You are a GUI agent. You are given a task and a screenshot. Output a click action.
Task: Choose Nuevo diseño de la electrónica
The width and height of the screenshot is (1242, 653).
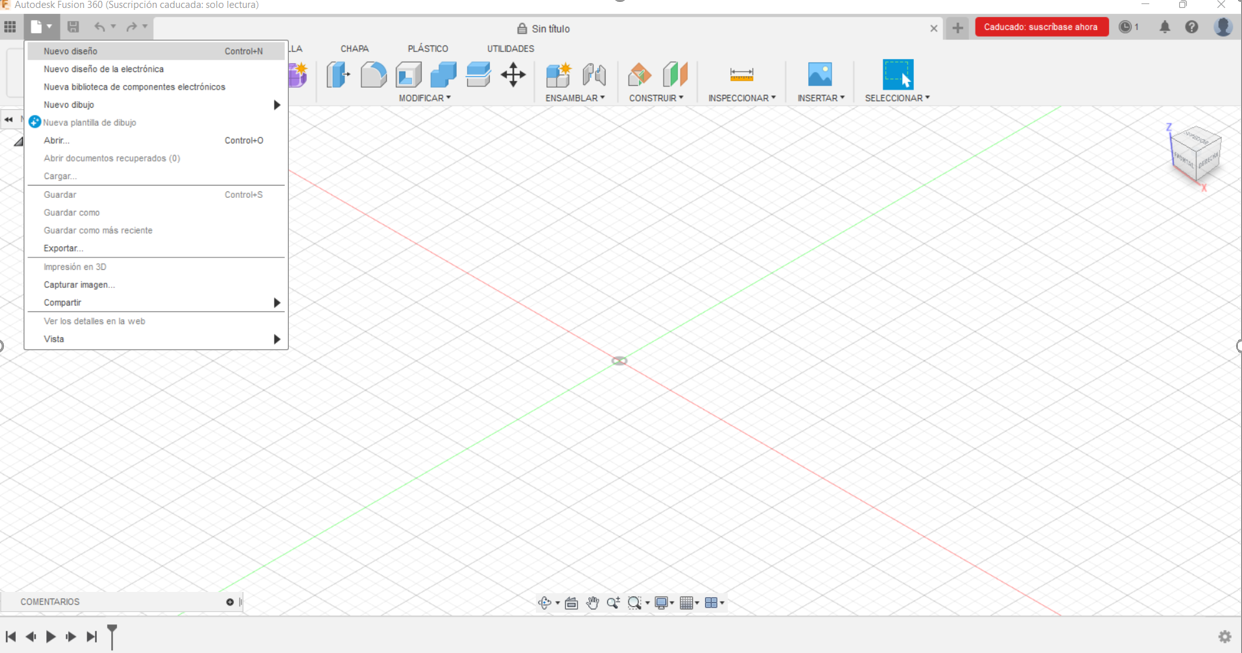pyautogui.click(x=156, y=69)
